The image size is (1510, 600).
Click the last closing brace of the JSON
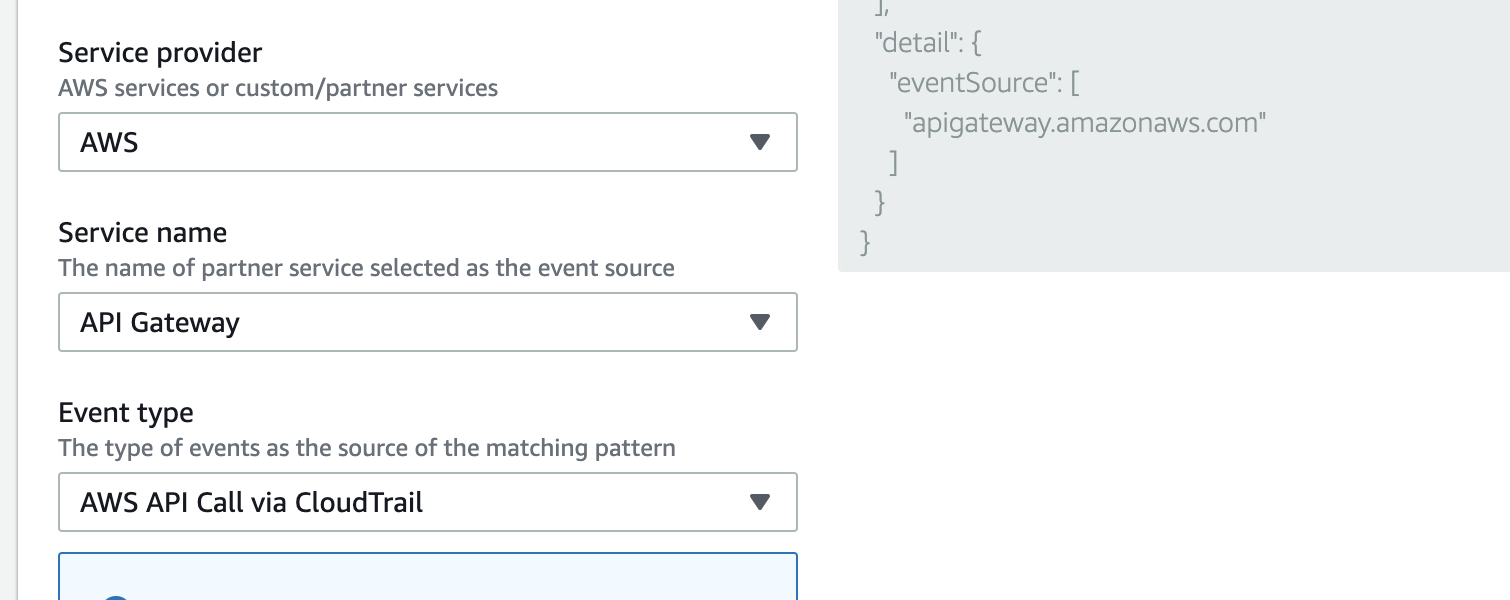point(865,242)
